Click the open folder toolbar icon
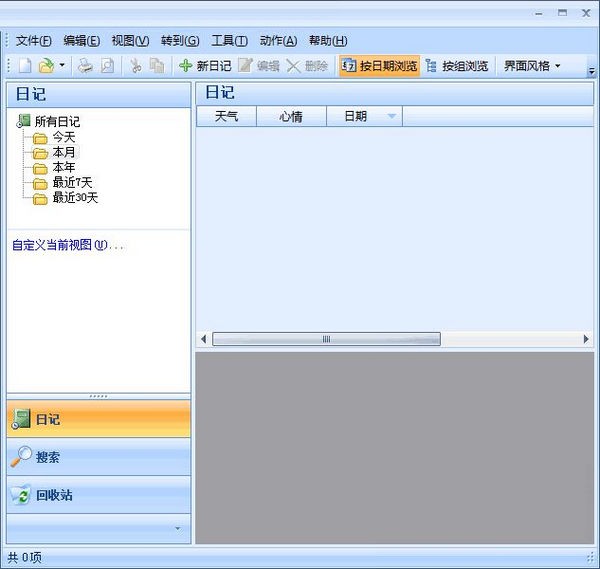The height and width of the screenshot is (569, 600). click(x=47, y=66)
